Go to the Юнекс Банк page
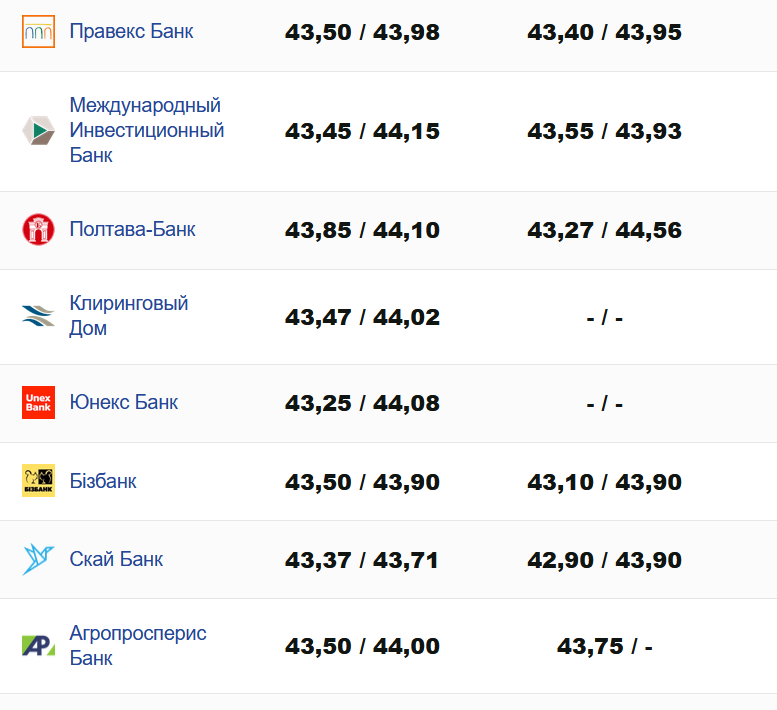Screen dimensions: 777x710 coord(124,403)
